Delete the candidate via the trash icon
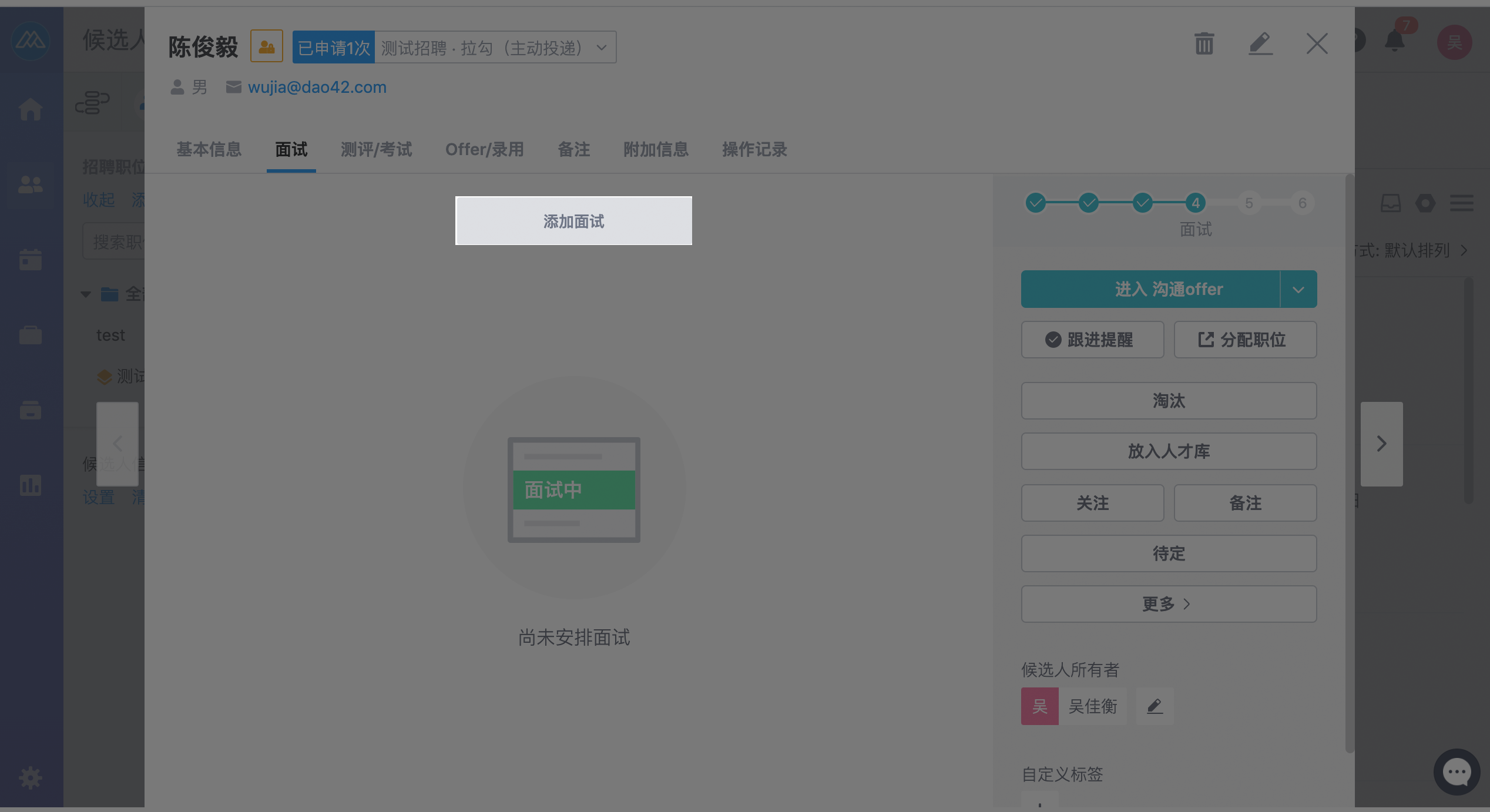This screenshot has height=812, width=1490. pos(1204,43)
